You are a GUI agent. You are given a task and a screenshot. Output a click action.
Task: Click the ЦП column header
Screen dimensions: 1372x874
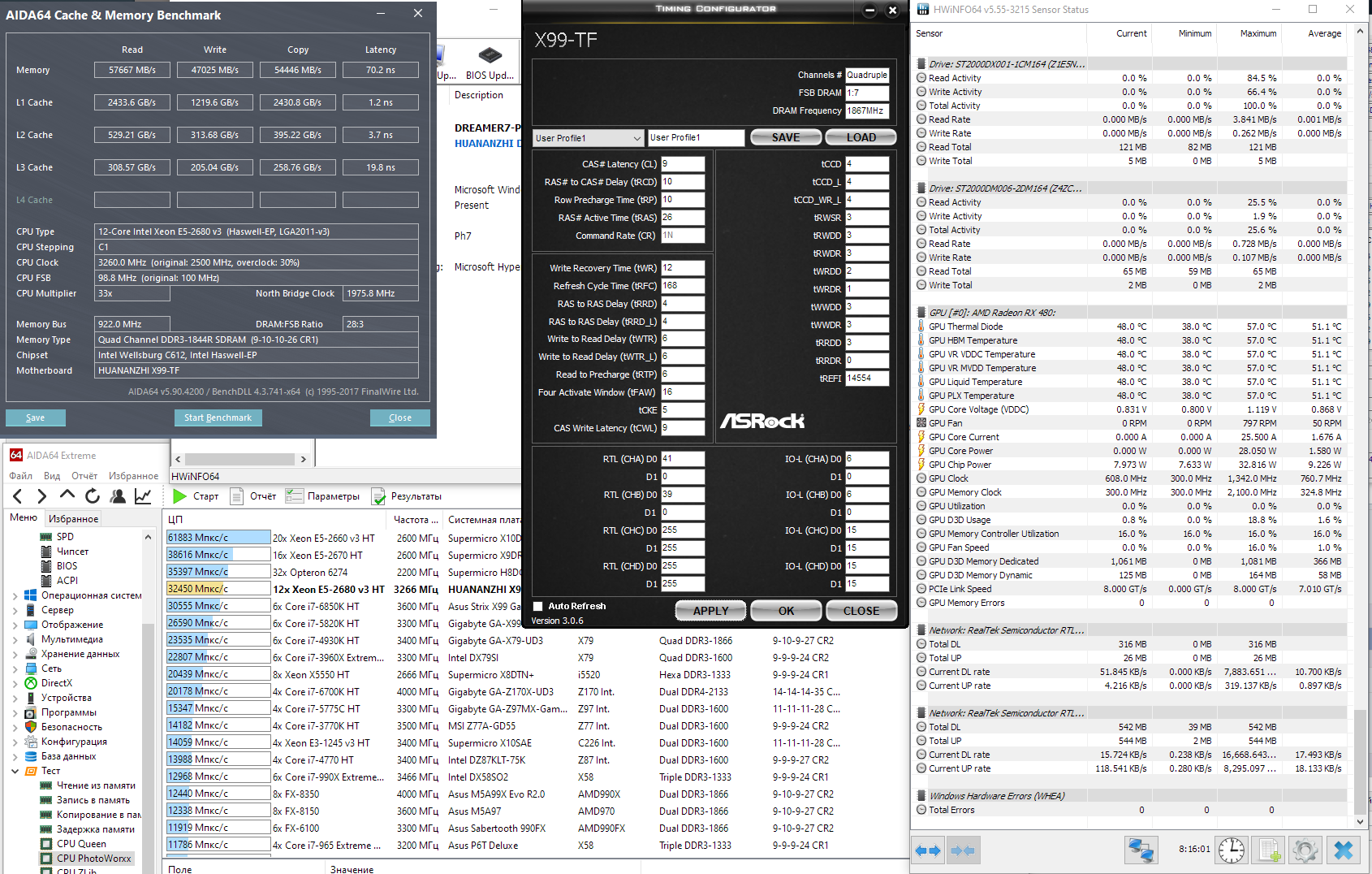(276, 520)
